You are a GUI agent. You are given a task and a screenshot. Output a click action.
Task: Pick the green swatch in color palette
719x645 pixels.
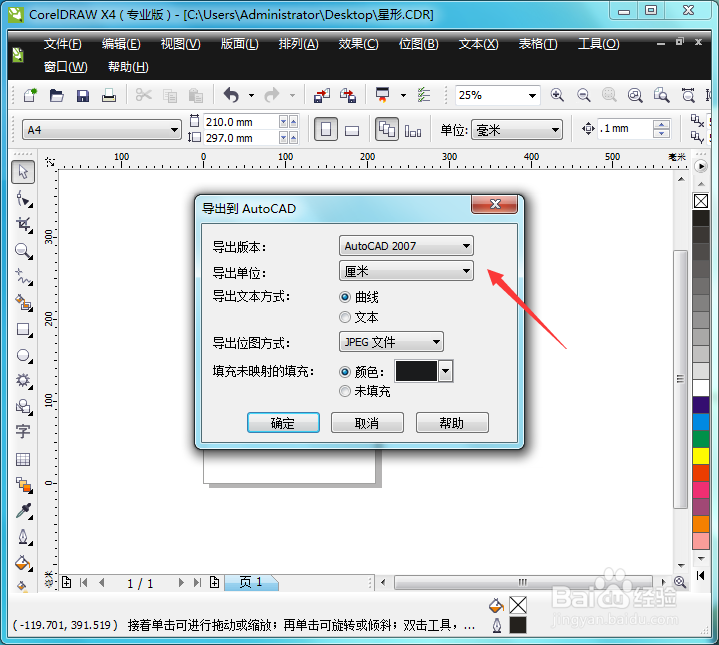[701, 439]
